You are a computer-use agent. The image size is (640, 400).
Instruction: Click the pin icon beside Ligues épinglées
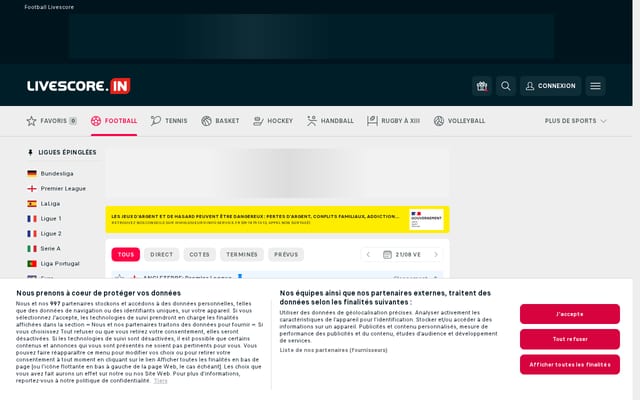[30, 153]
